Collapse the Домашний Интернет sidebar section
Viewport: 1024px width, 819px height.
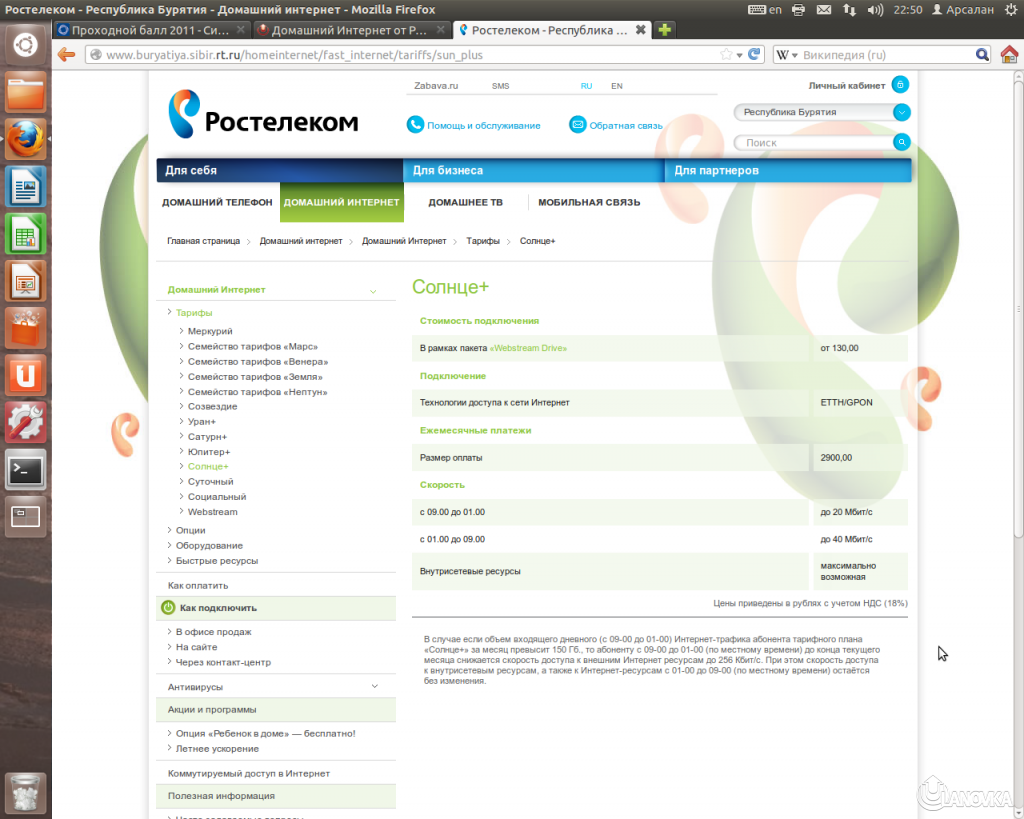(x=373, y=291)
